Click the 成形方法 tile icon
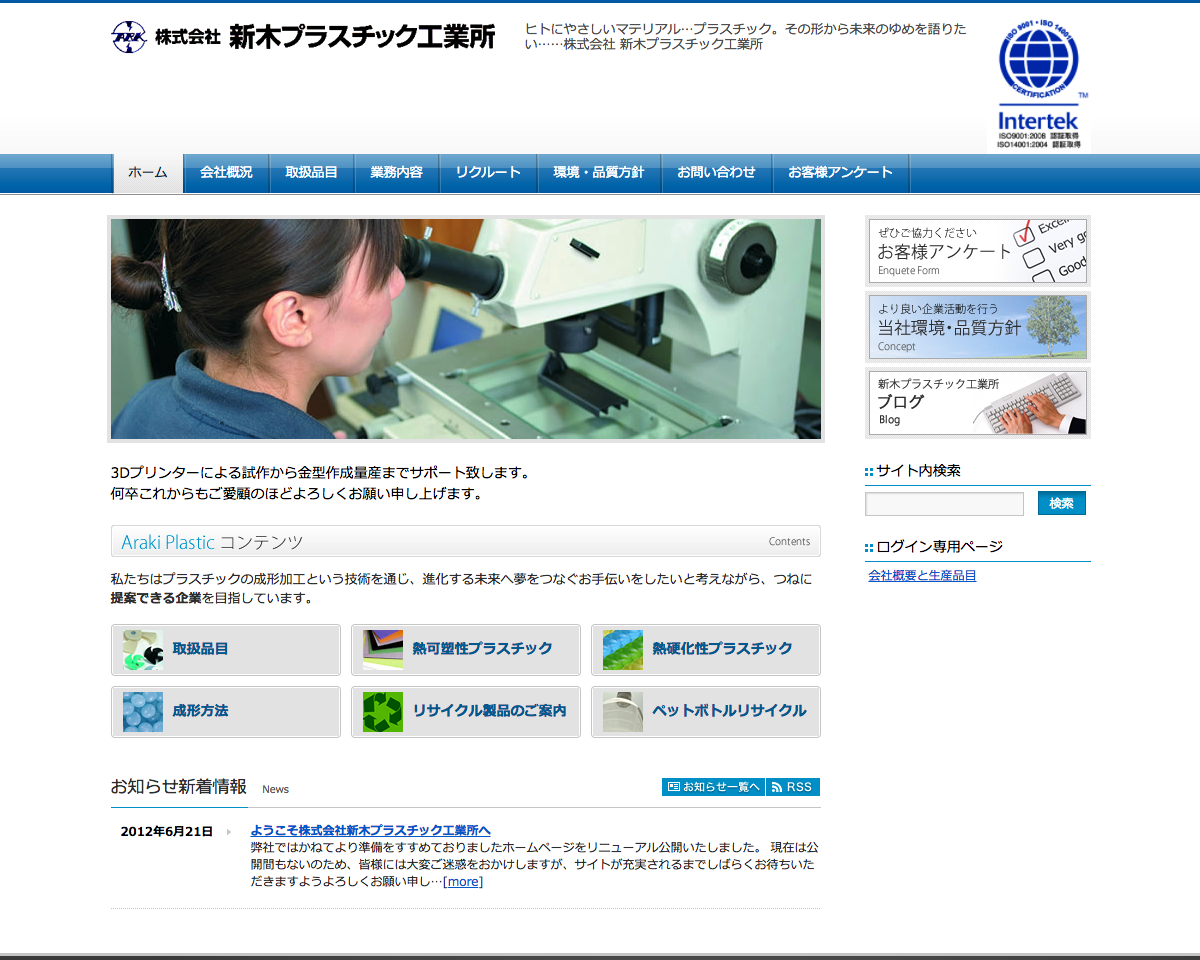The height and width of the screenshot is (960, 1200). pos(143,712)
